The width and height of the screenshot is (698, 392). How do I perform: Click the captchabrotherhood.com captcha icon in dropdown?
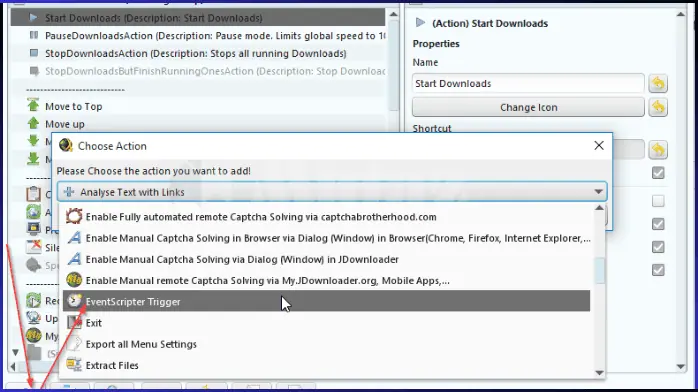(74, 217)
